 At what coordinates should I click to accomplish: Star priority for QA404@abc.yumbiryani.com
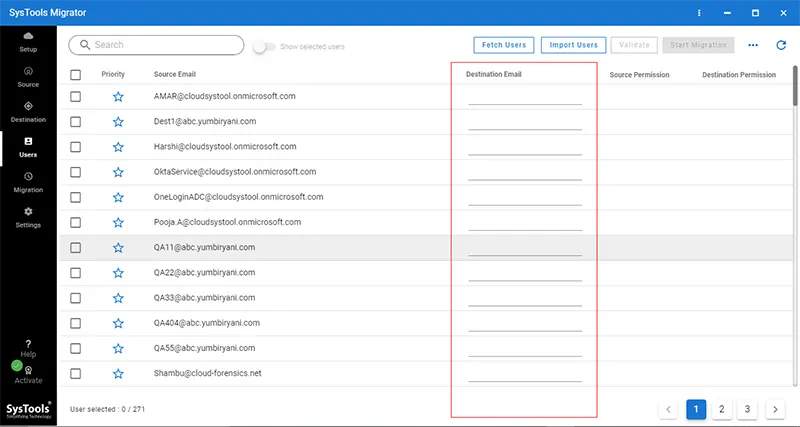(118, 323)
